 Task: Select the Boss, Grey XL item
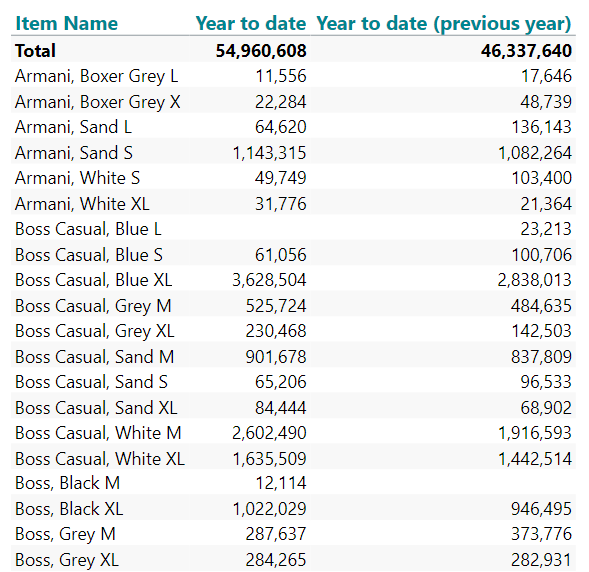67,560
